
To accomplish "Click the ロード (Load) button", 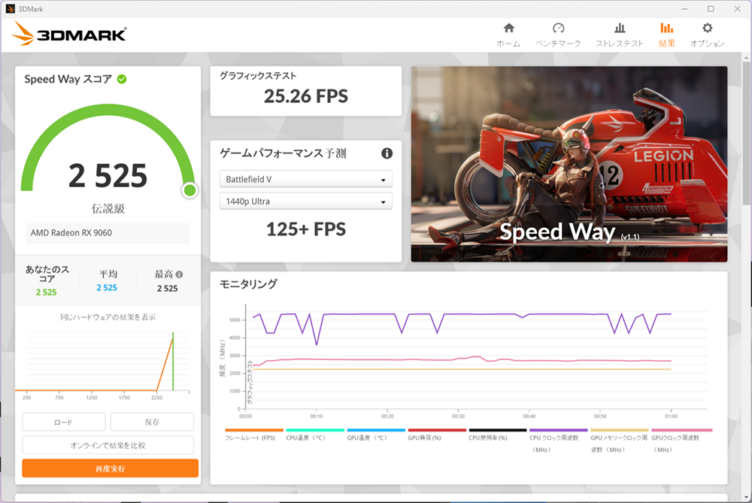I will point(63,422).
